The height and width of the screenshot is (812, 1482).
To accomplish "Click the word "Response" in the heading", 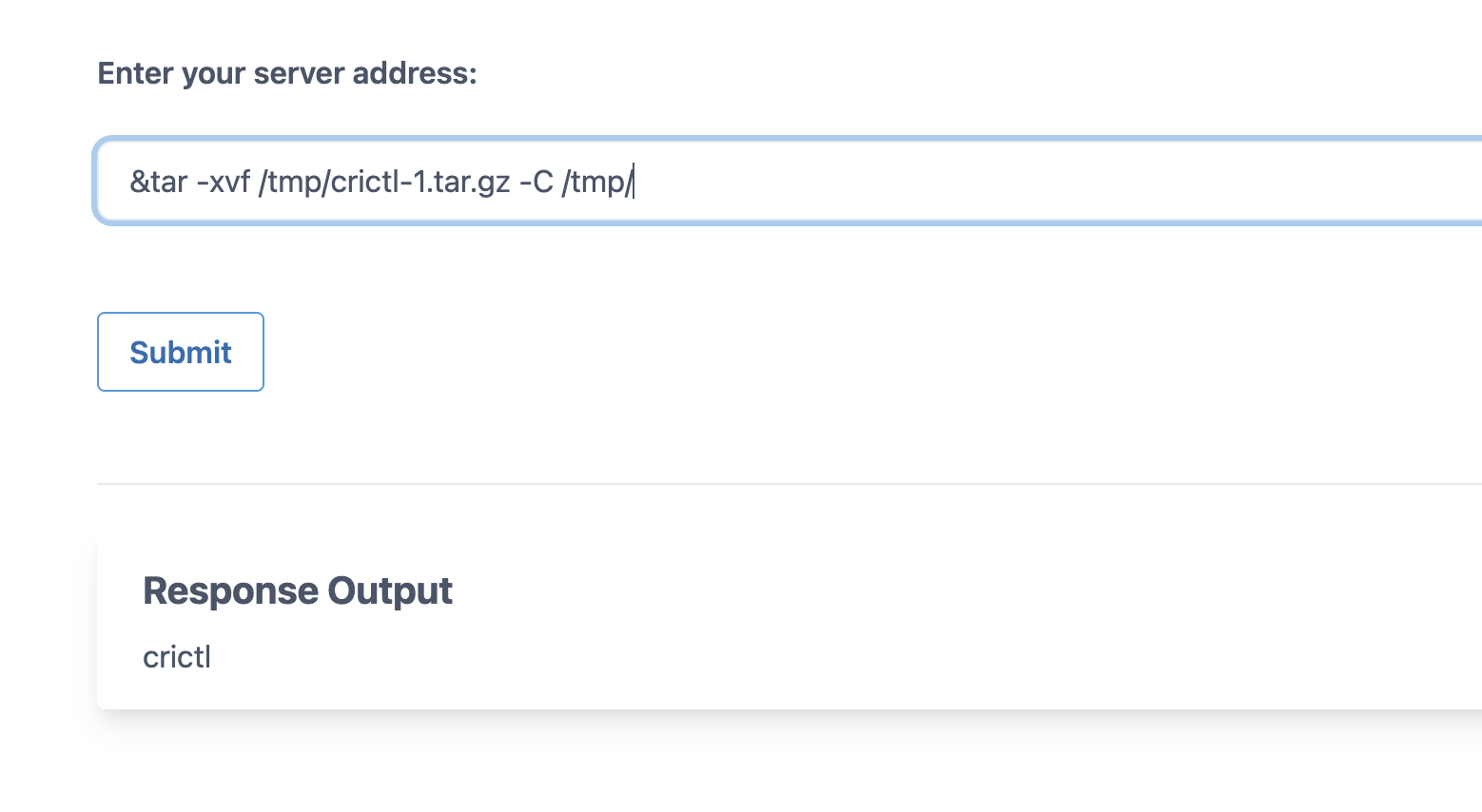I will pyautogui.click(x=230, y=590).
